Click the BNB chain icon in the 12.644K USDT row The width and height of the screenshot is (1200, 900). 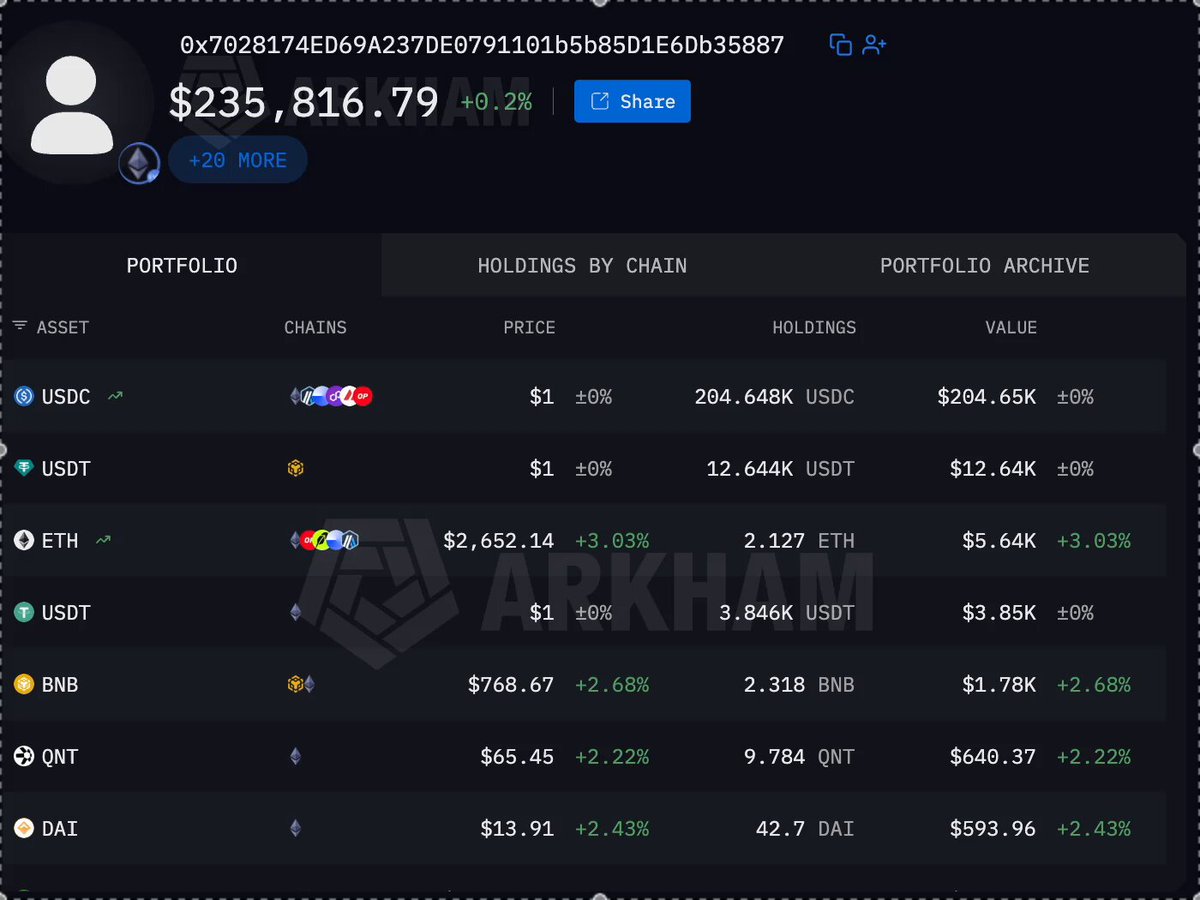click(295, 469)
